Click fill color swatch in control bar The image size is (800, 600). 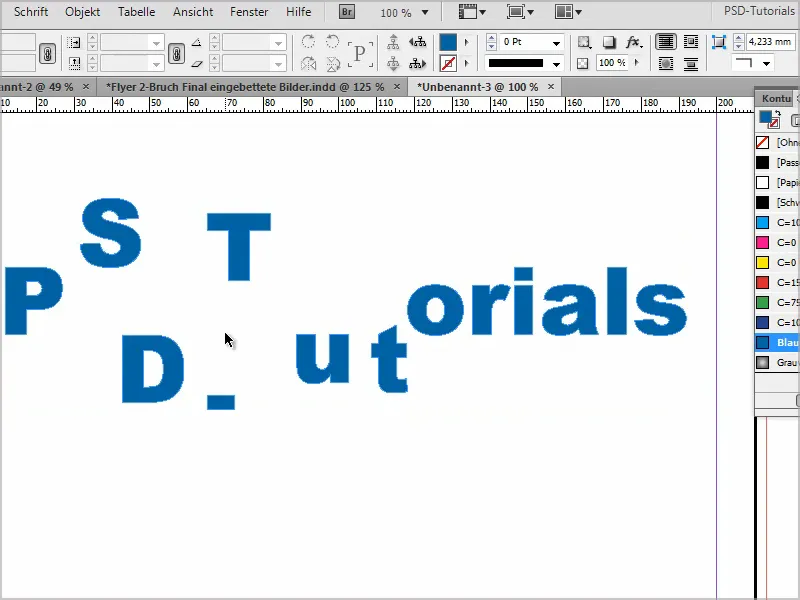pyautogui.click(x=448, y=42)
